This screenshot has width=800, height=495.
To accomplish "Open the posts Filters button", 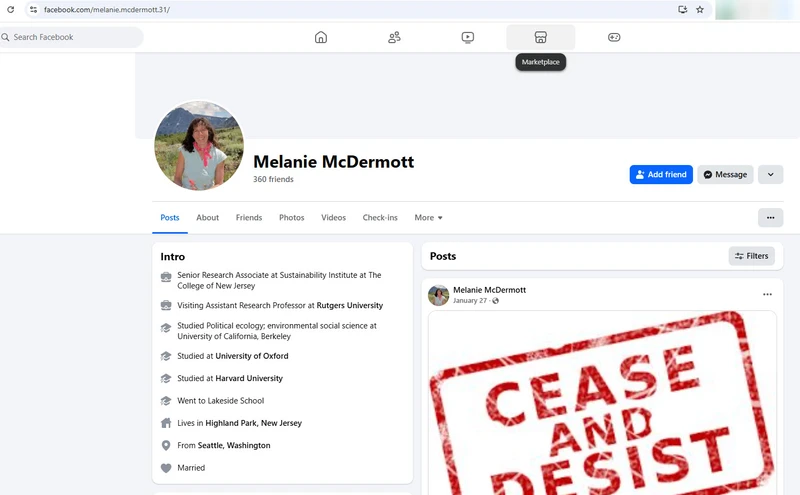I will point(752,256).
